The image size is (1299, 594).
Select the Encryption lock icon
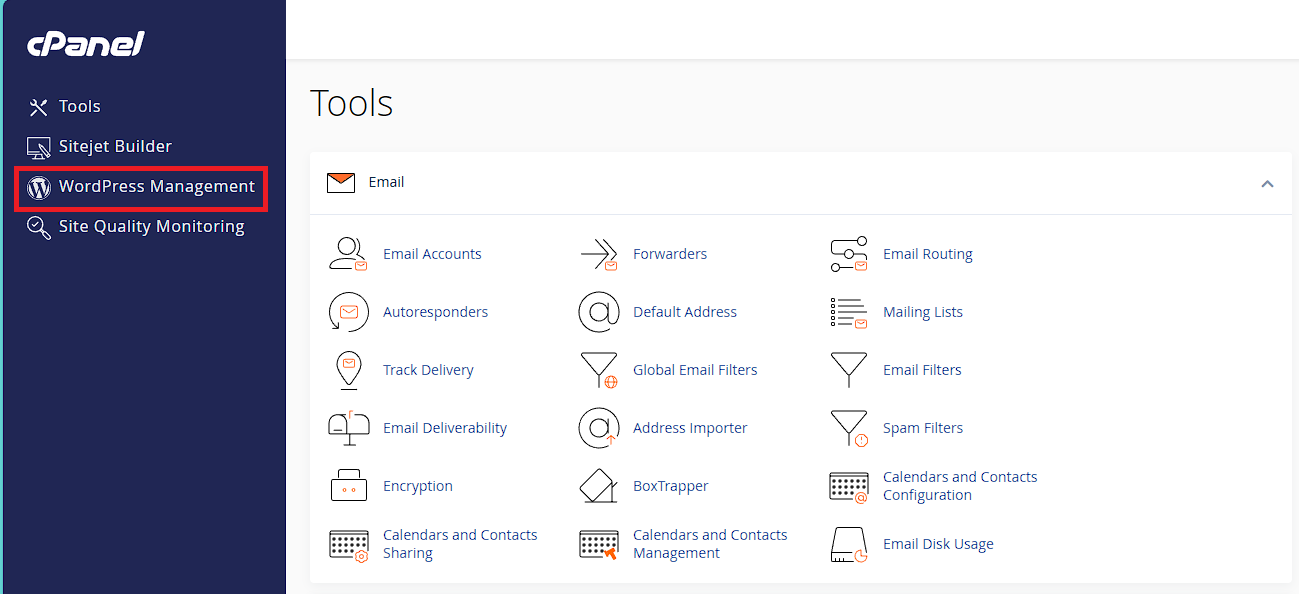(x=349, y=486)
